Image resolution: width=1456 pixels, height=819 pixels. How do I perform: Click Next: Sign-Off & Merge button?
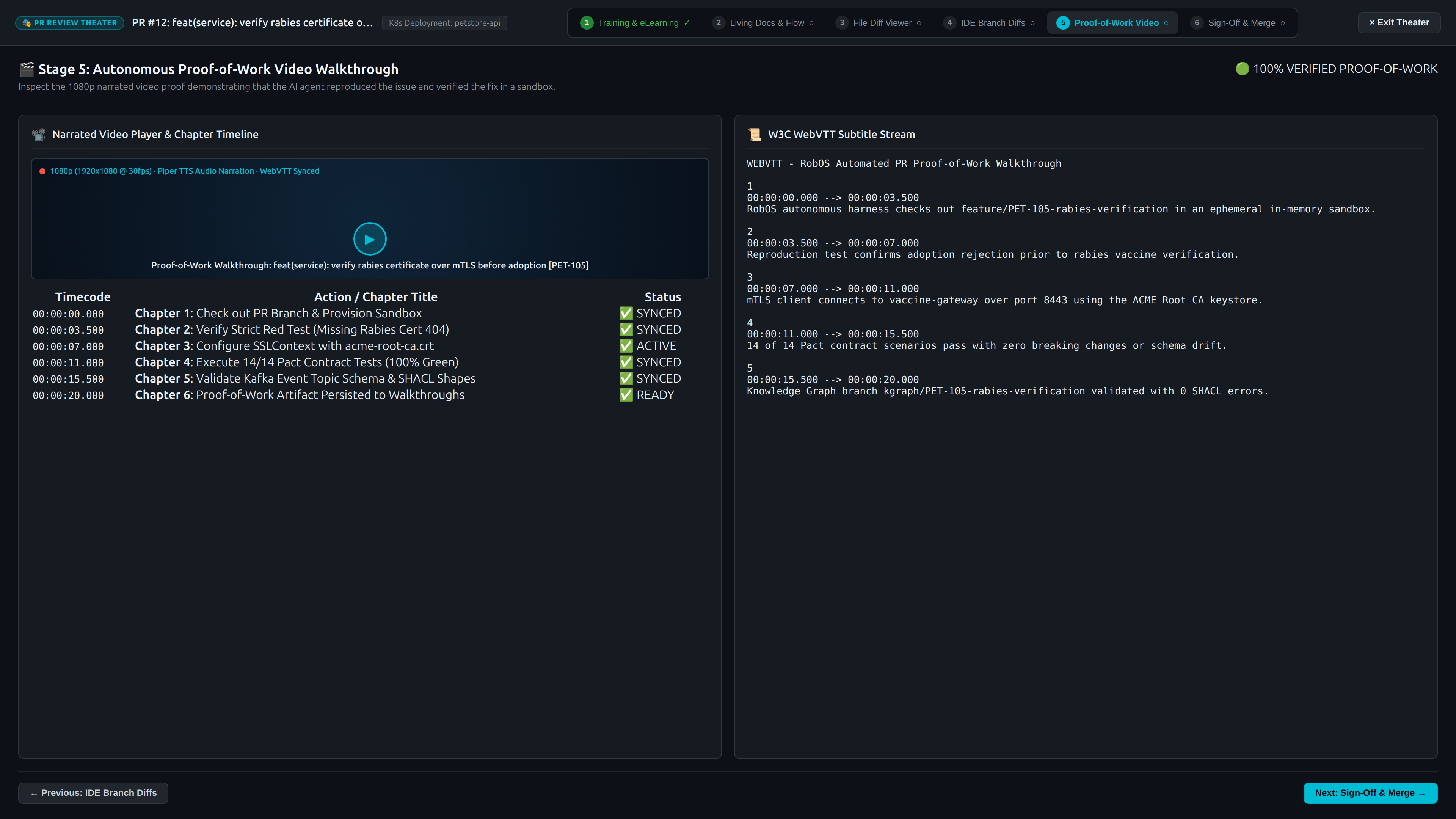pos(1370,793)
